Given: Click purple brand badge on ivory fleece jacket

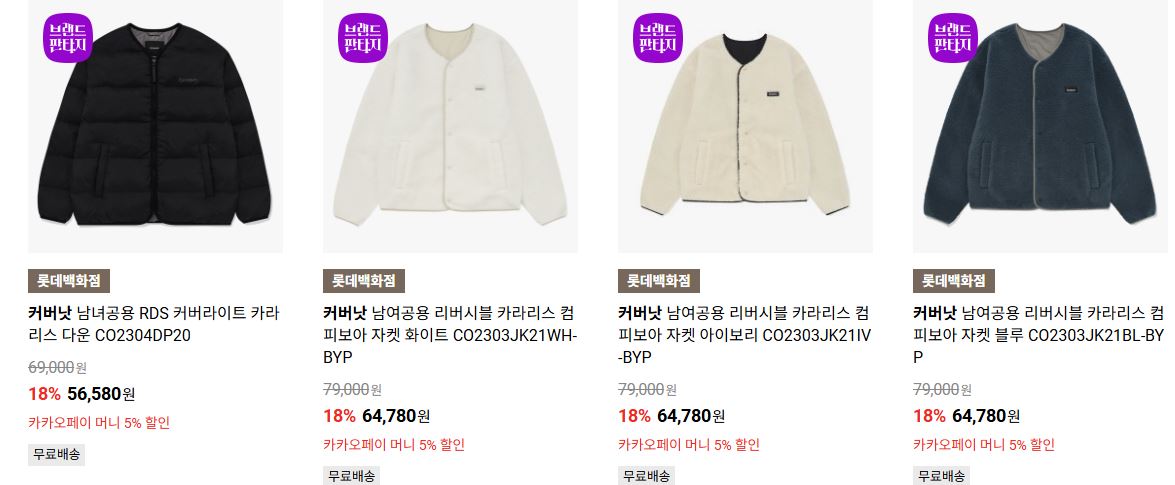Looking at the screenshot, I should (658, 38).
